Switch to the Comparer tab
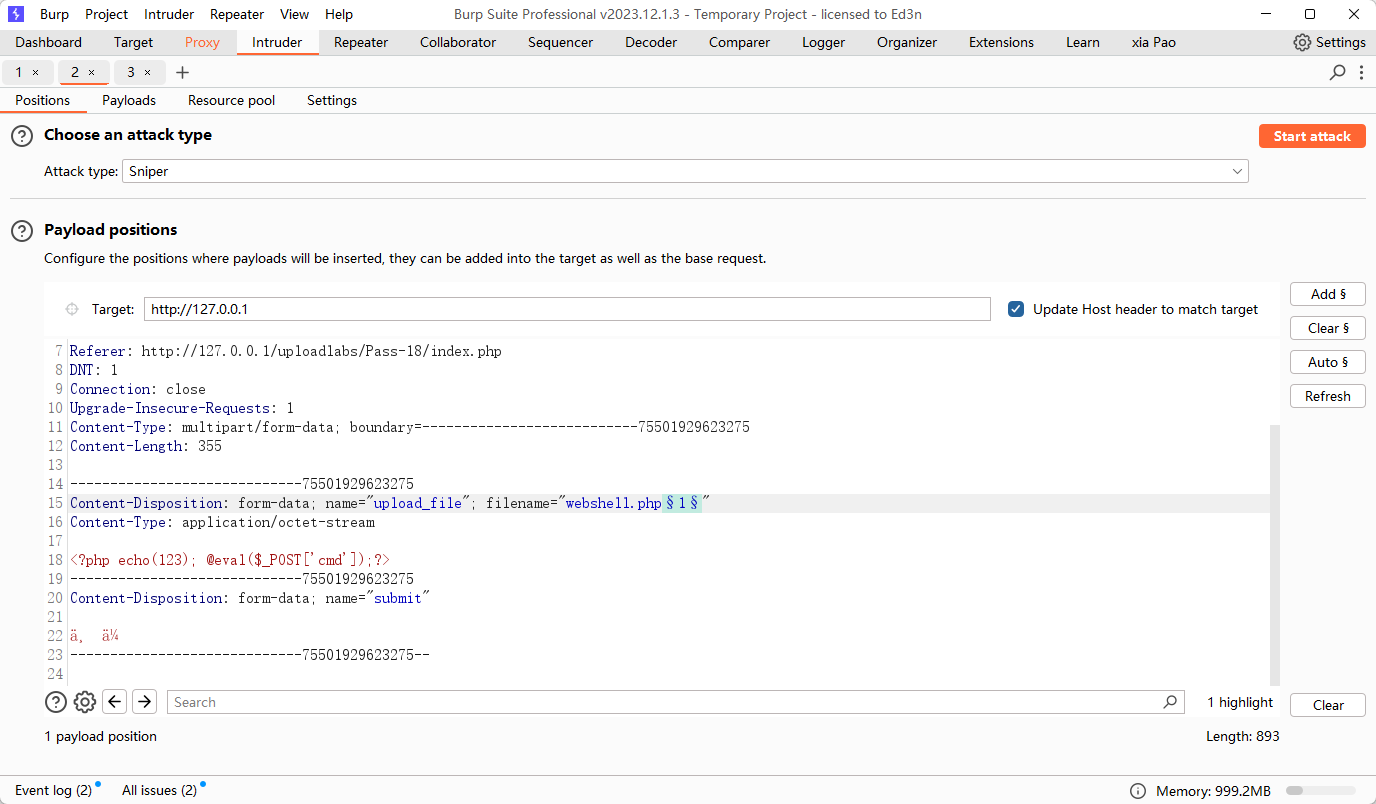 (x=739, y=42)
